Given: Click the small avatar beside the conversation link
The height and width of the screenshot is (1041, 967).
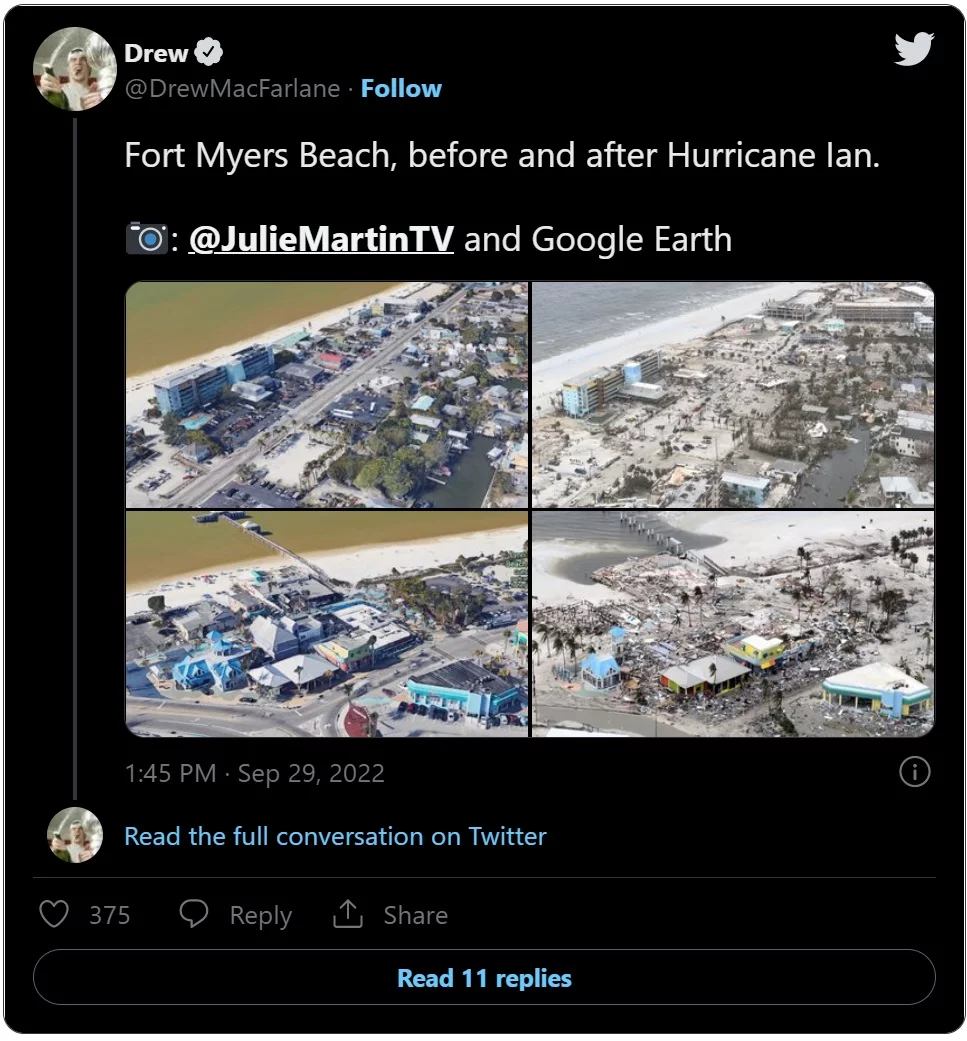Looking at the screenshot, I should click(x=74, y=835).
